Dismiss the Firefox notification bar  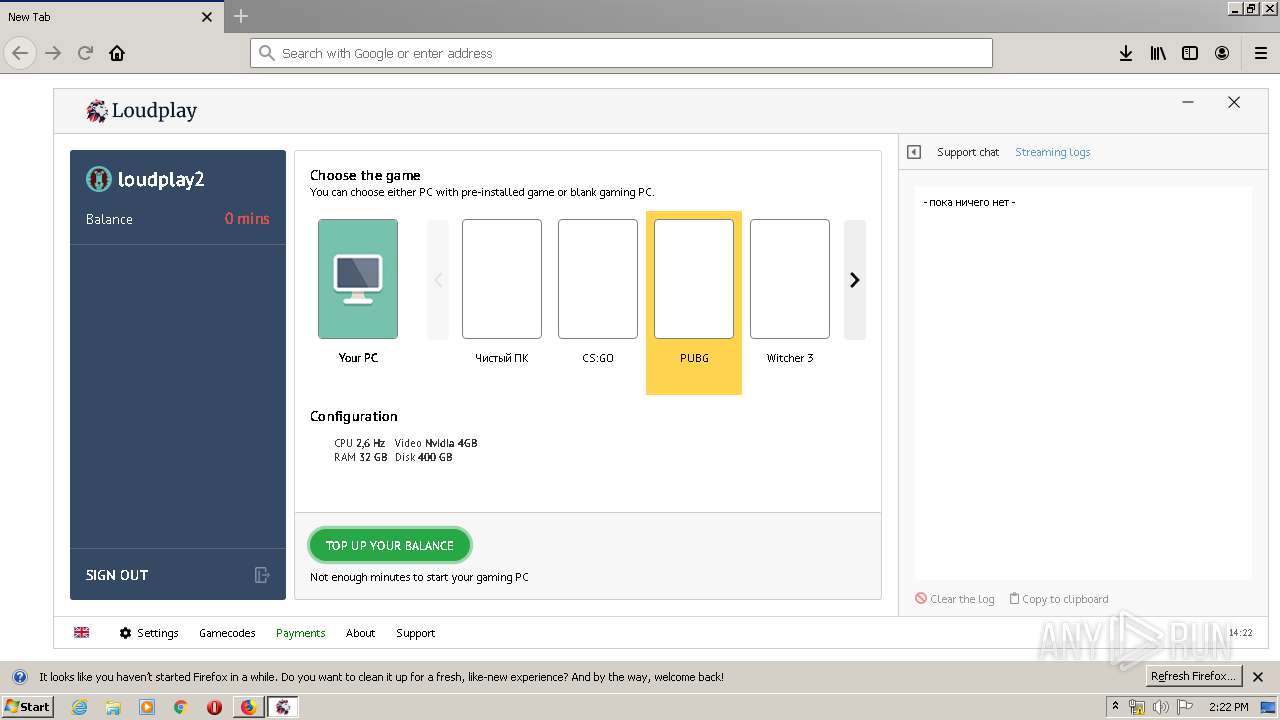pos(1258,677)
